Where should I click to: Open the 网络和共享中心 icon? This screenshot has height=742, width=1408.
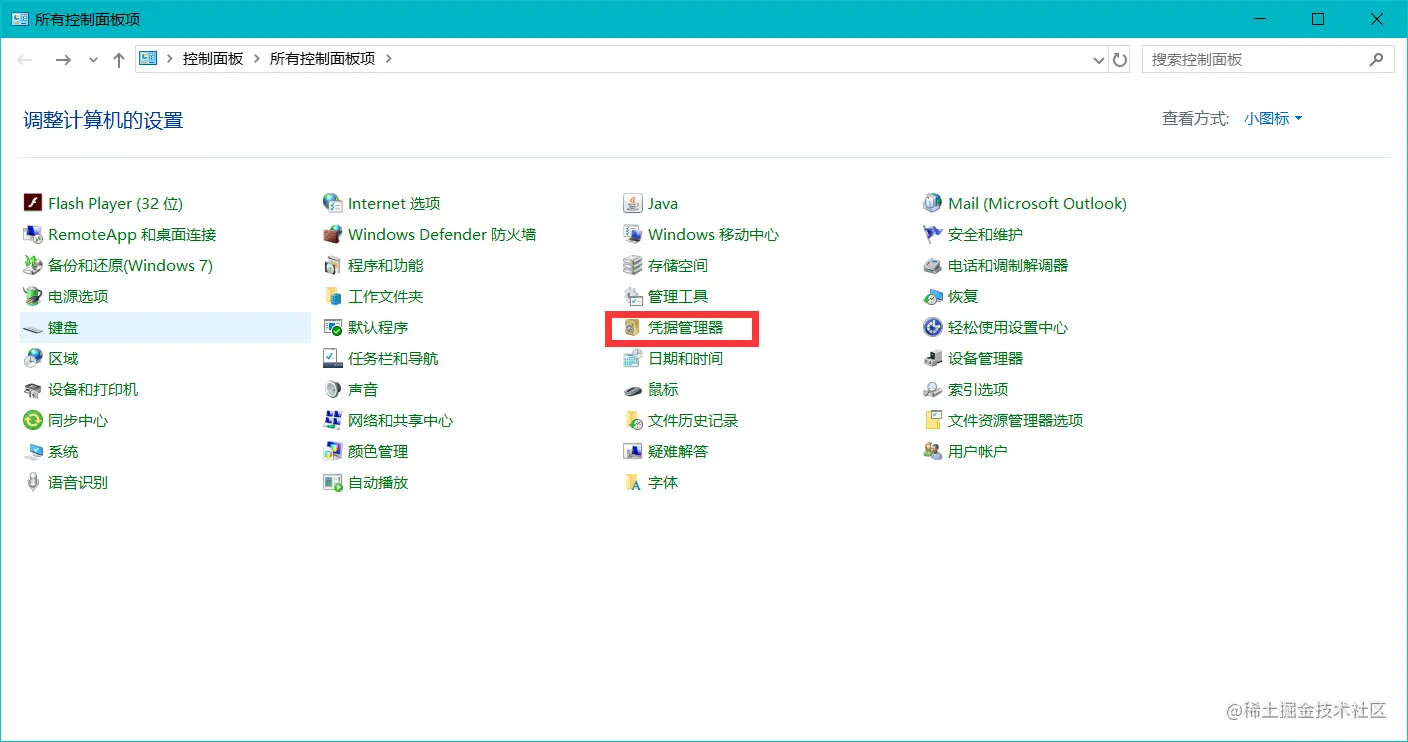point(332,420)
